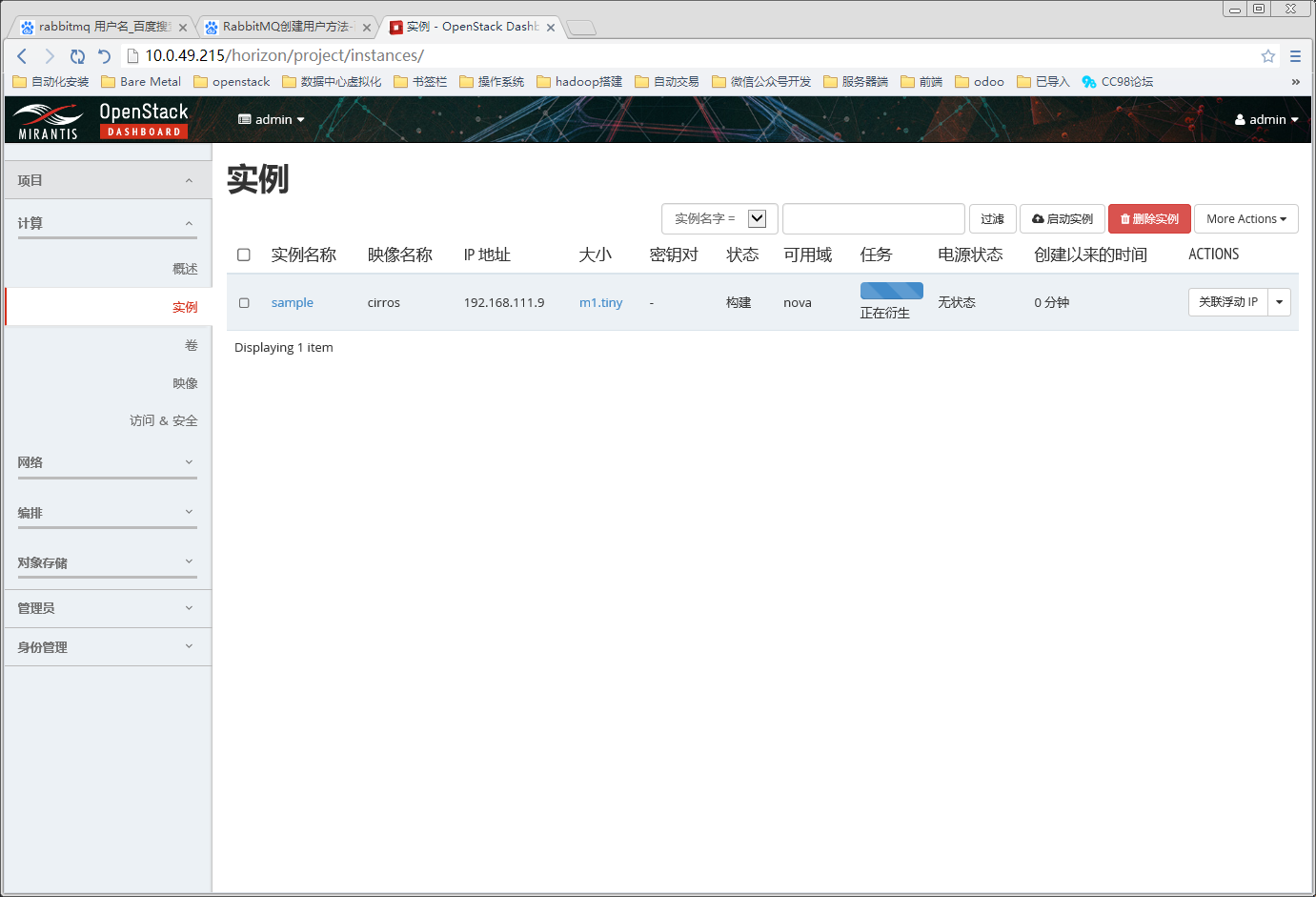Click inside the instance filter input field
This screenshot has height=897, width=1316.
(x=872, y=218)
